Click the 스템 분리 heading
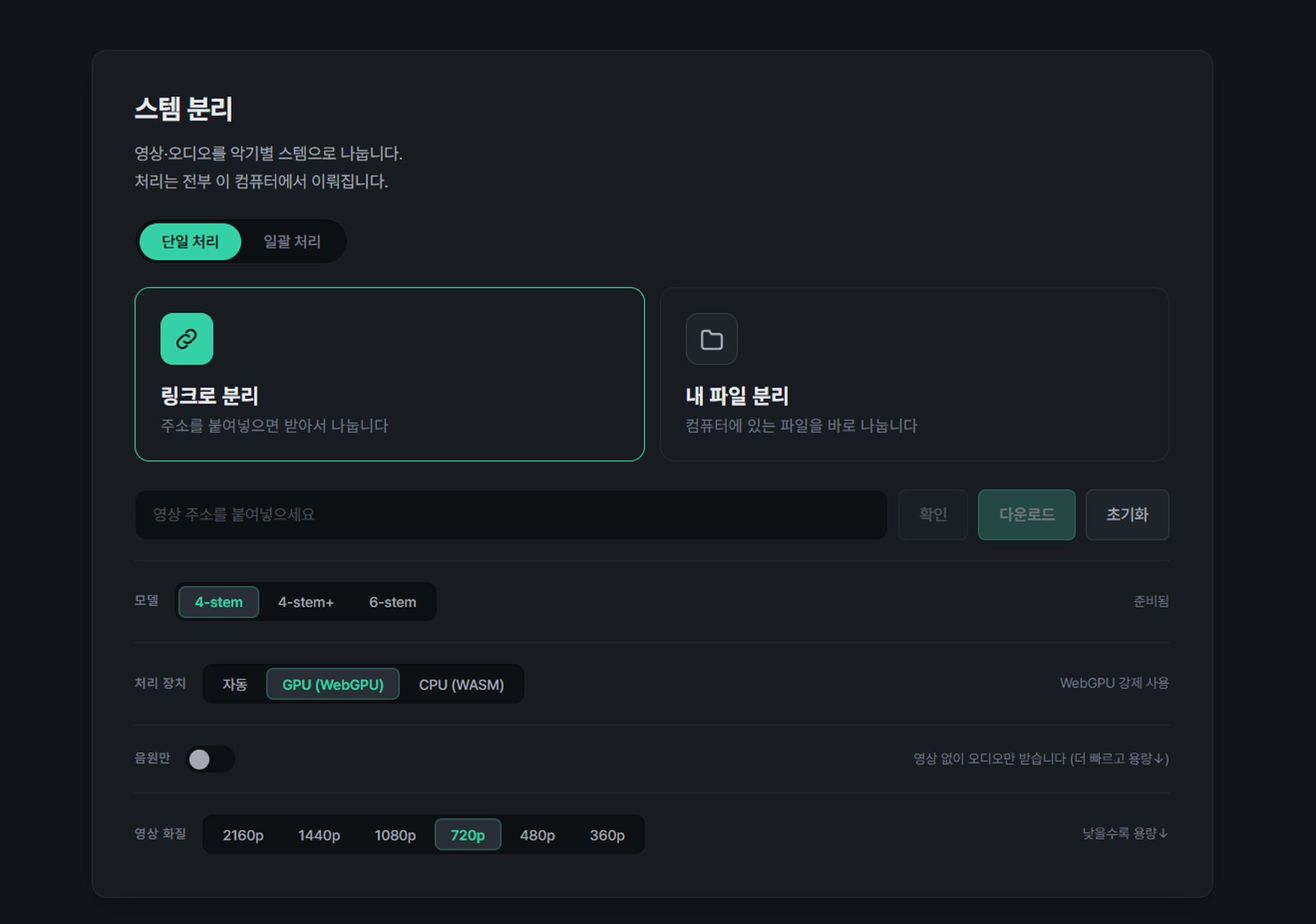 click(183, 109)
